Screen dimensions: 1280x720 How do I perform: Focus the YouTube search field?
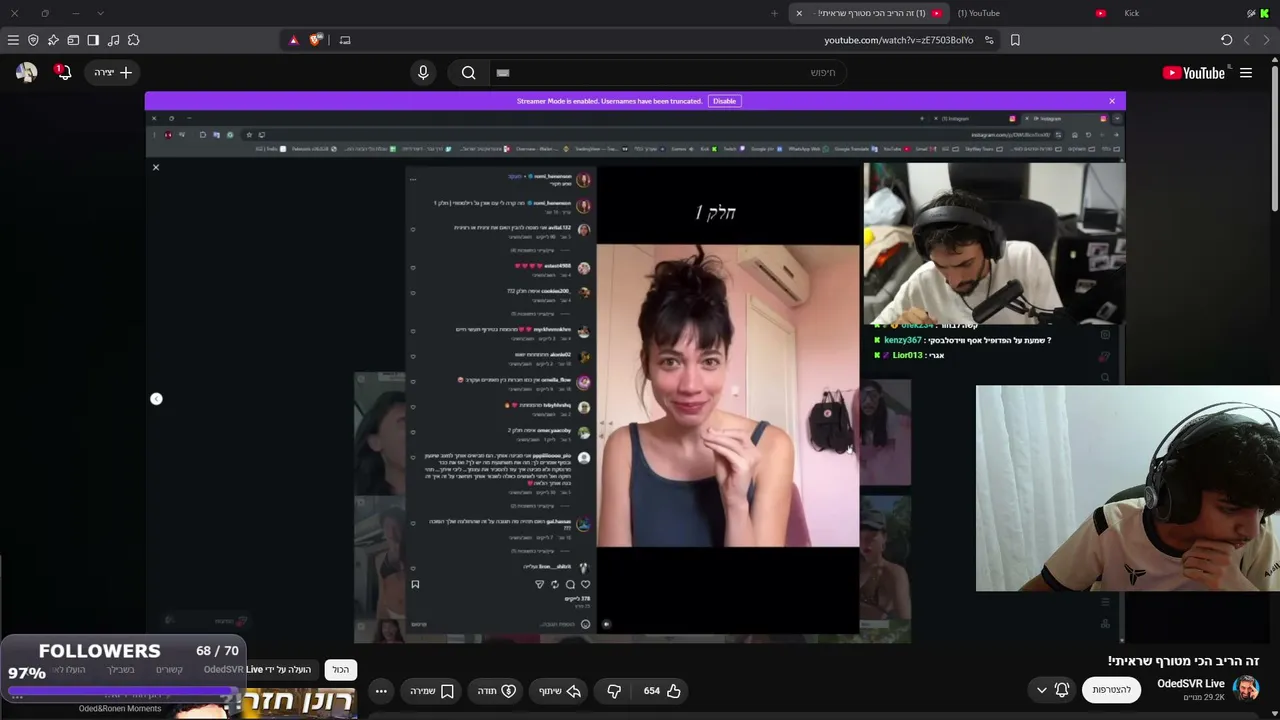(668, 72)
